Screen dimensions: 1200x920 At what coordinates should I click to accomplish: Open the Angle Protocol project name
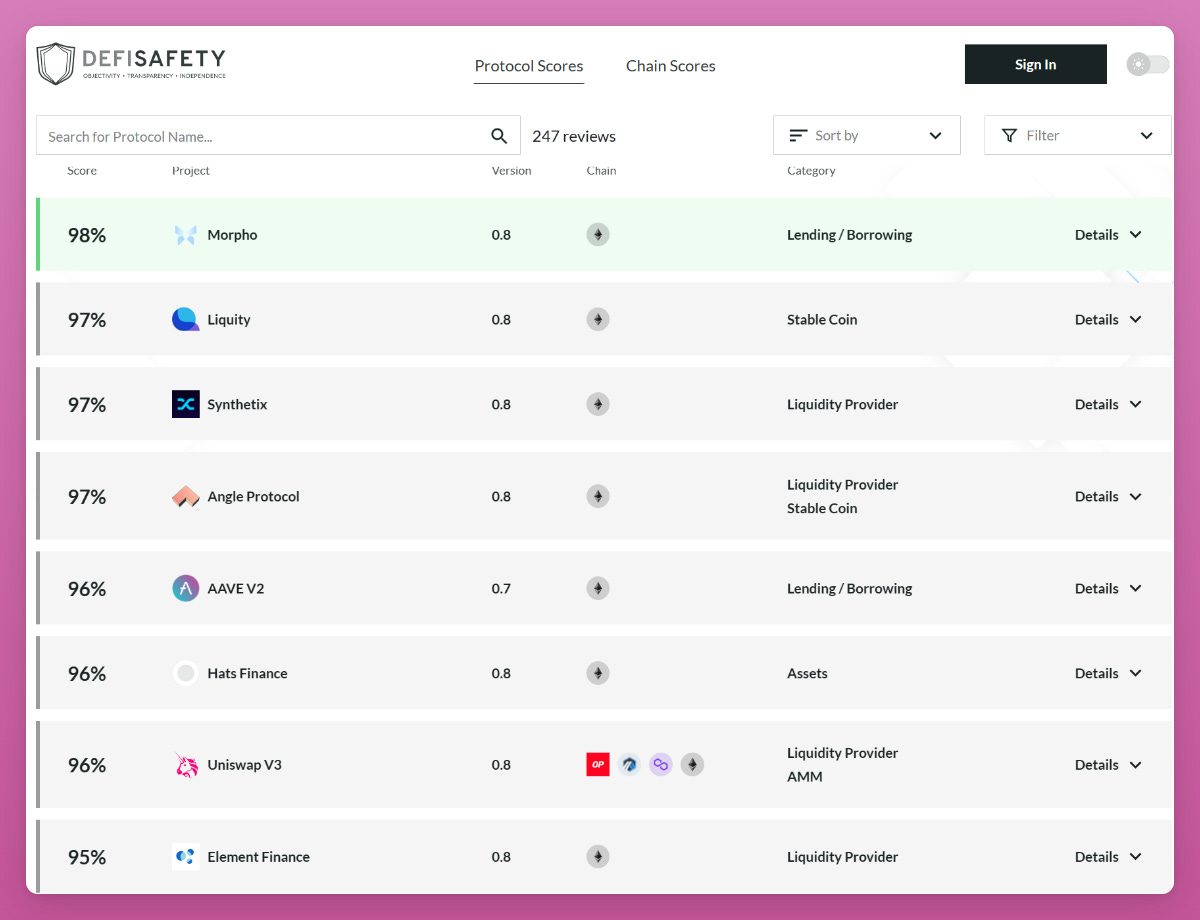click(x=253, y=496)
